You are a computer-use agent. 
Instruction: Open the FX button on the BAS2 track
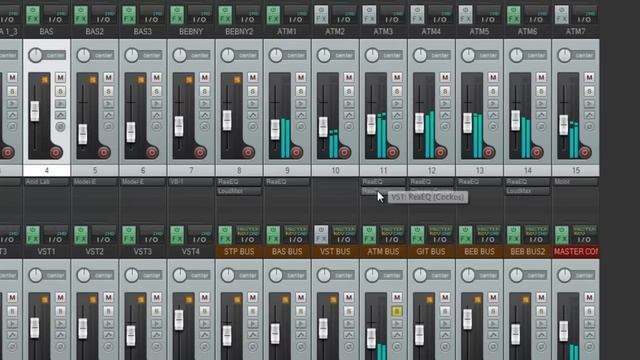81,15
